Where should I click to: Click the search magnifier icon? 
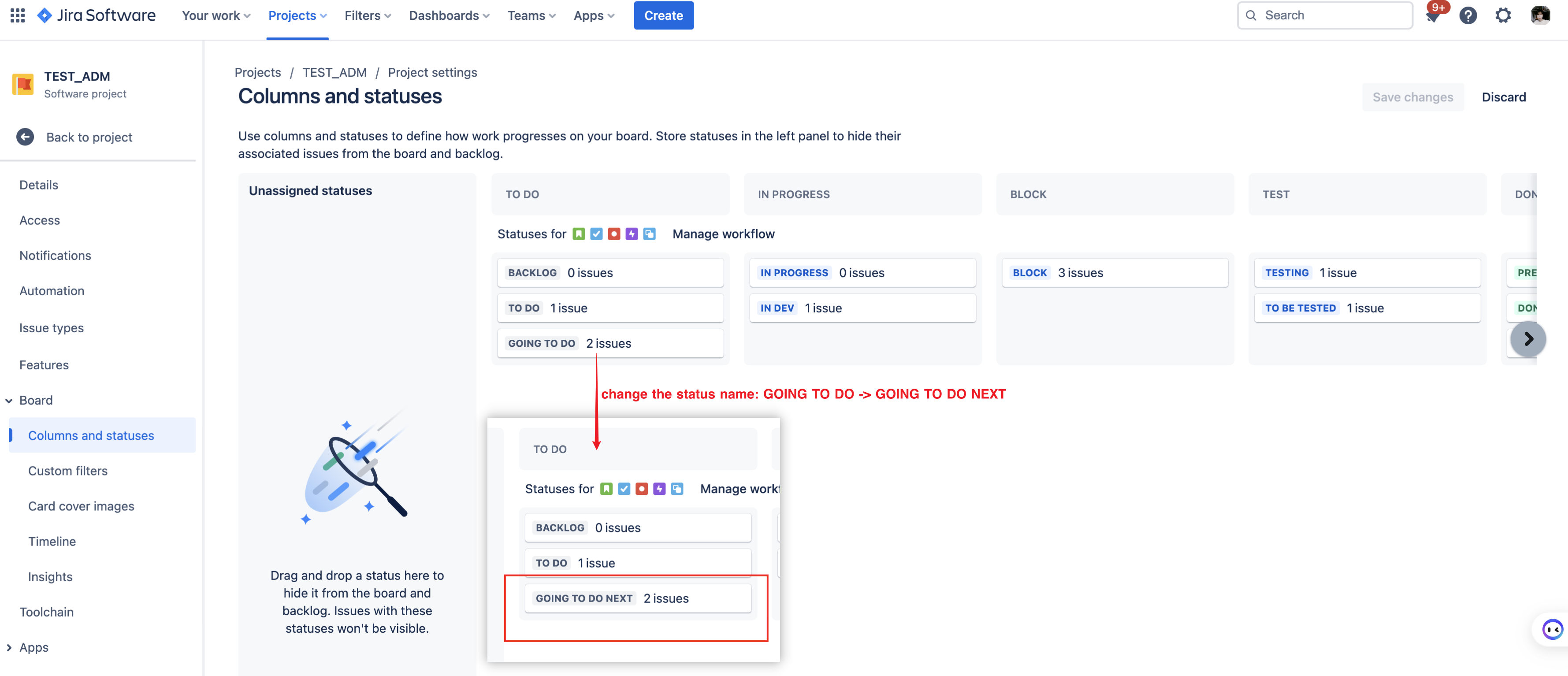tap(1251, 16)
